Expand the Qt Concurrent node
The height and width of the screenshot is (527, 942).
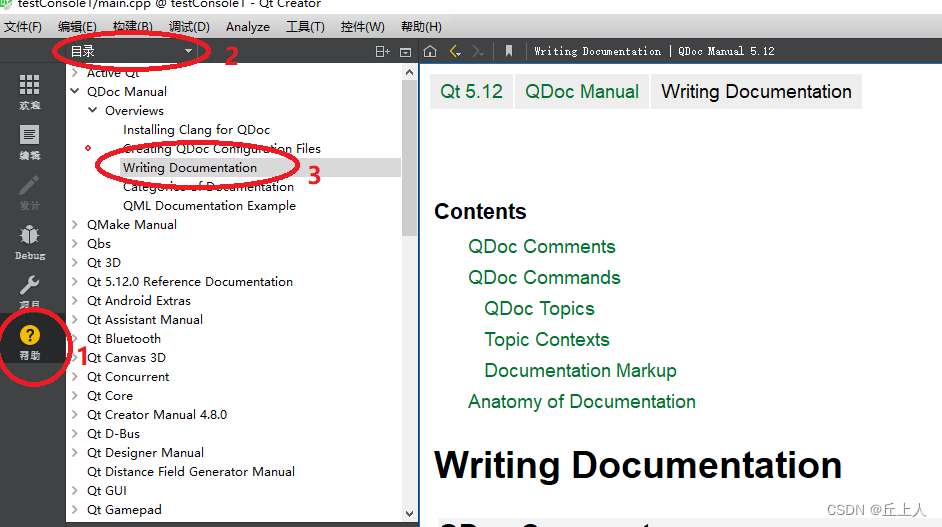tap(75, 376)
